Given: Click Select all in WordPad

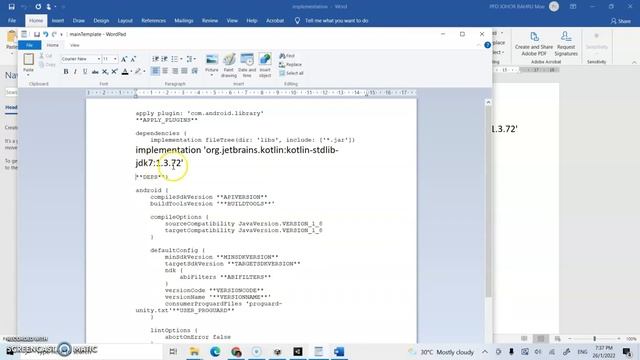Looking at the screenshot, I should point(291,73).
